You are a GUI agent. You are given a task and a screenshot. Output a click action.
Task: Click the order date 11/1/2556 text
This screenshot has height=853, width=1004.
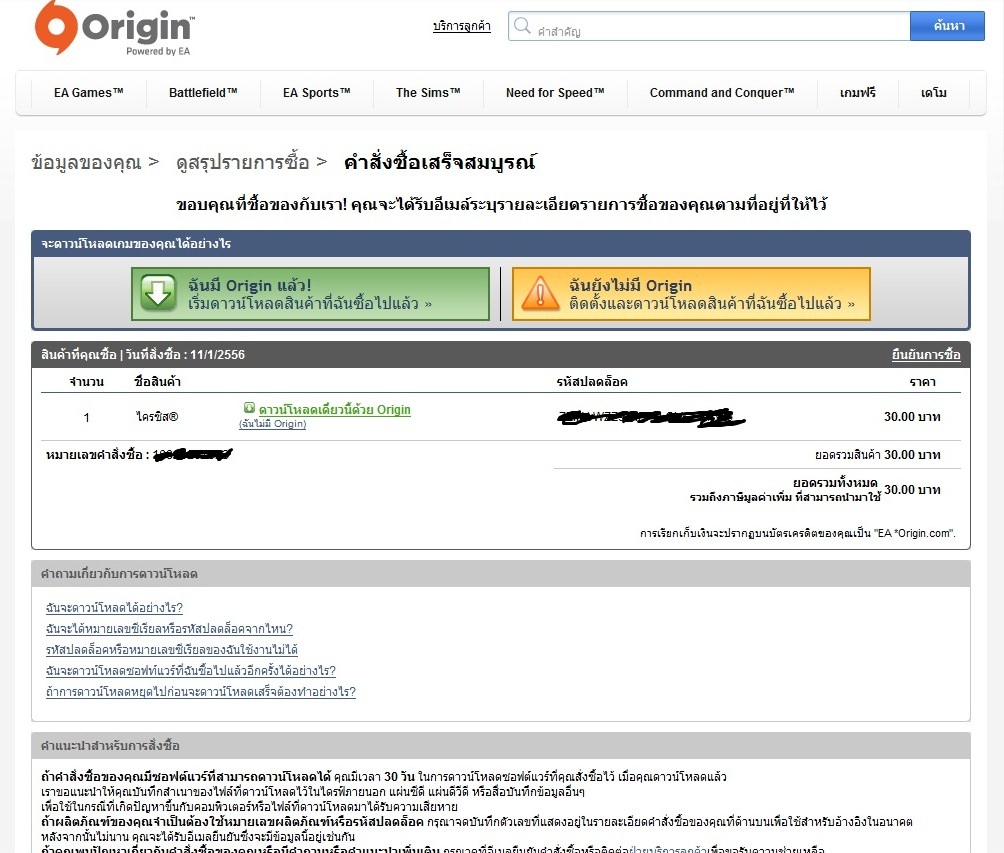tap(217, 355)
